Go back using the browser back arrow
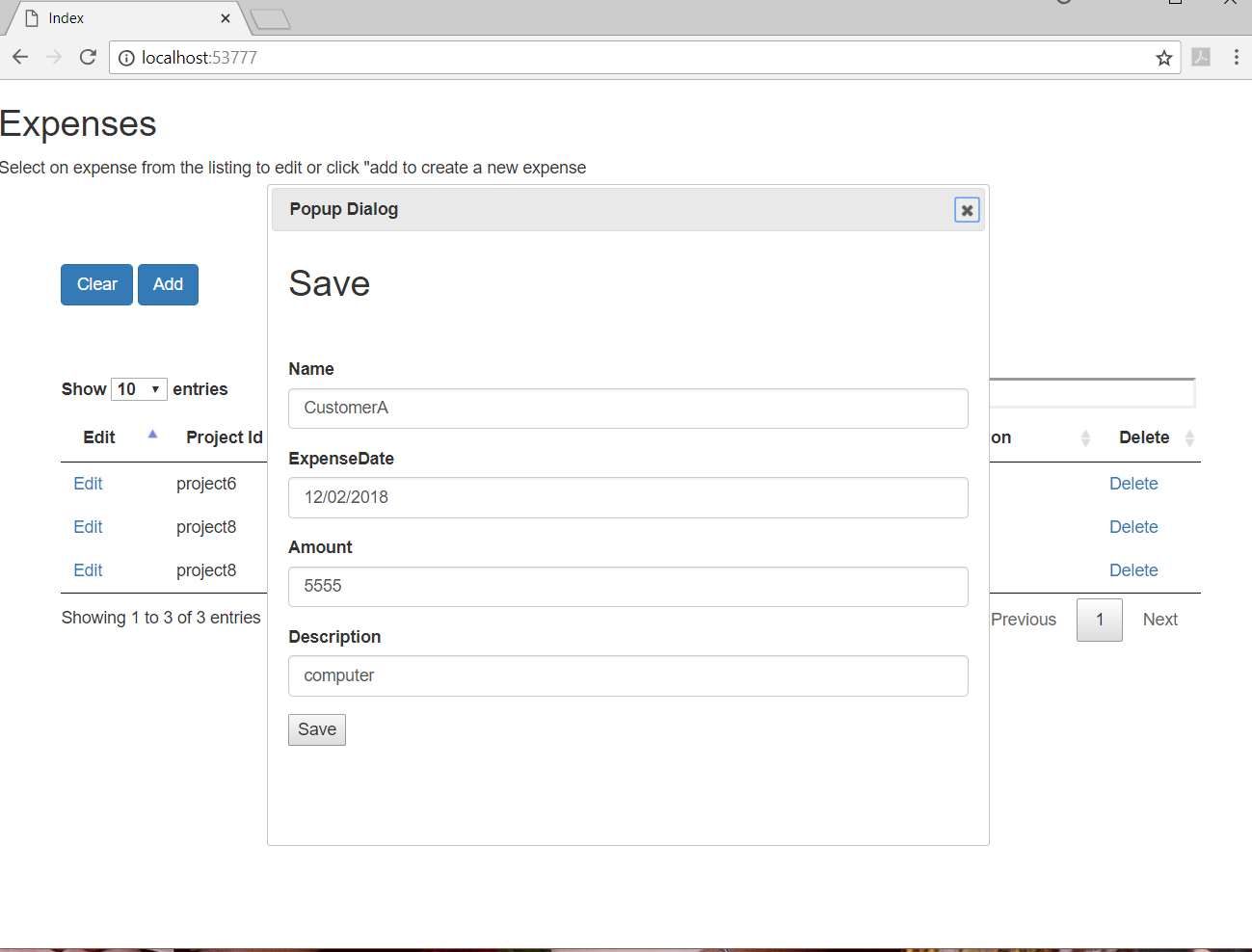The width and height of the screenshot is (1252, 952). pyautogui.click(x=20, y=57)
